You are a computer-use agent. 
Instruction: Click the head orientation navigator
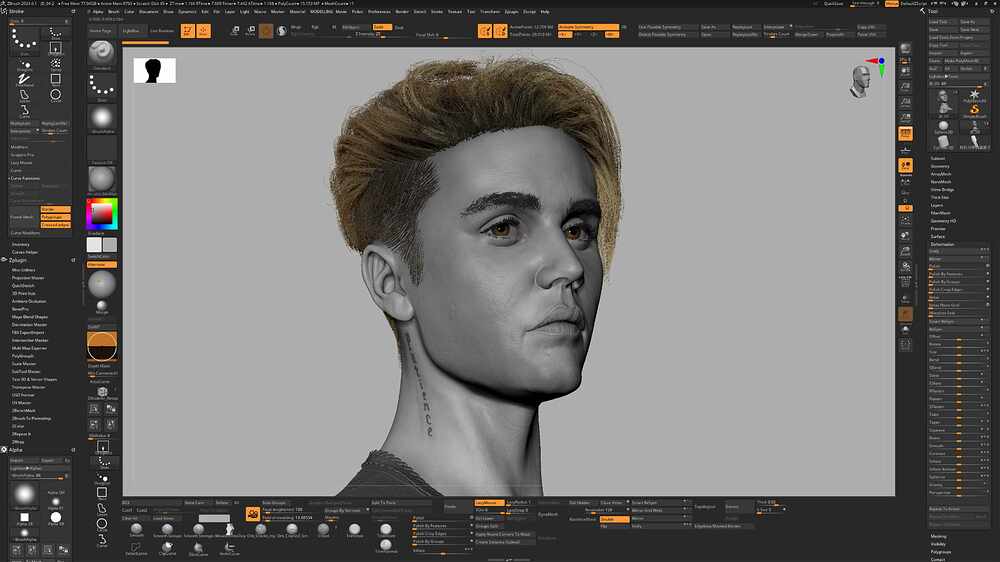tap(860, 81)
